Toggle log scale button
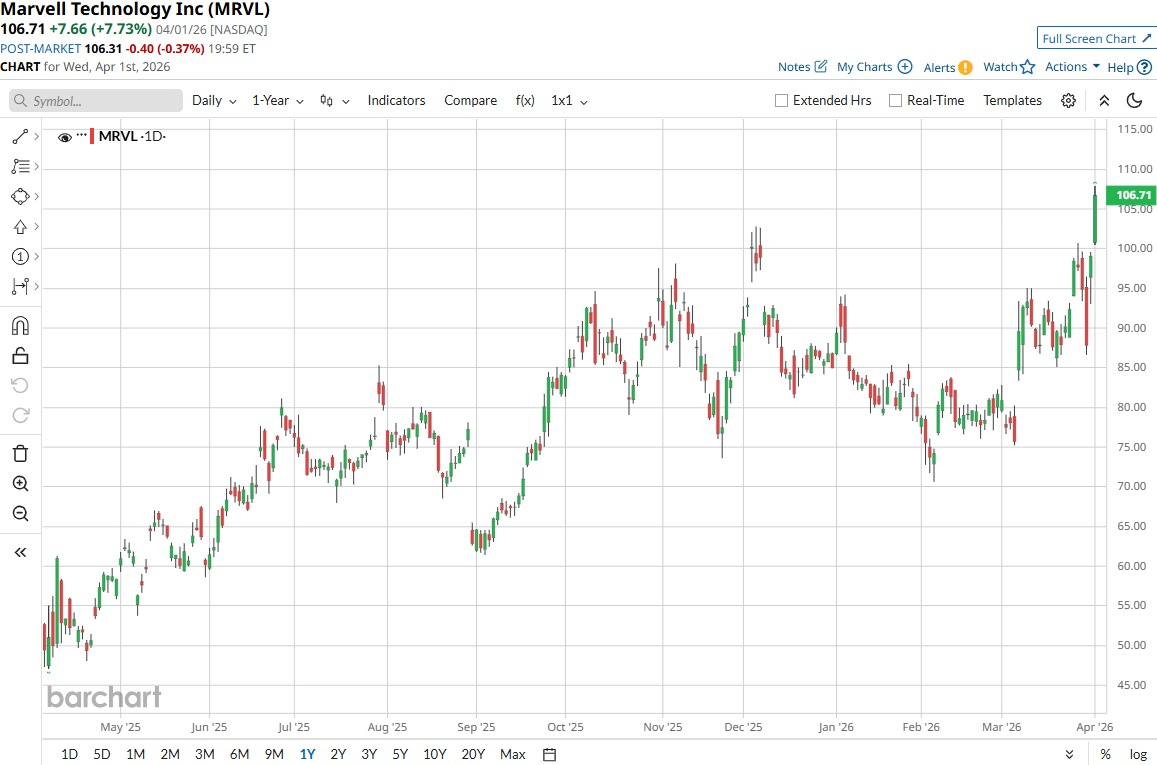 [1138, 754]
